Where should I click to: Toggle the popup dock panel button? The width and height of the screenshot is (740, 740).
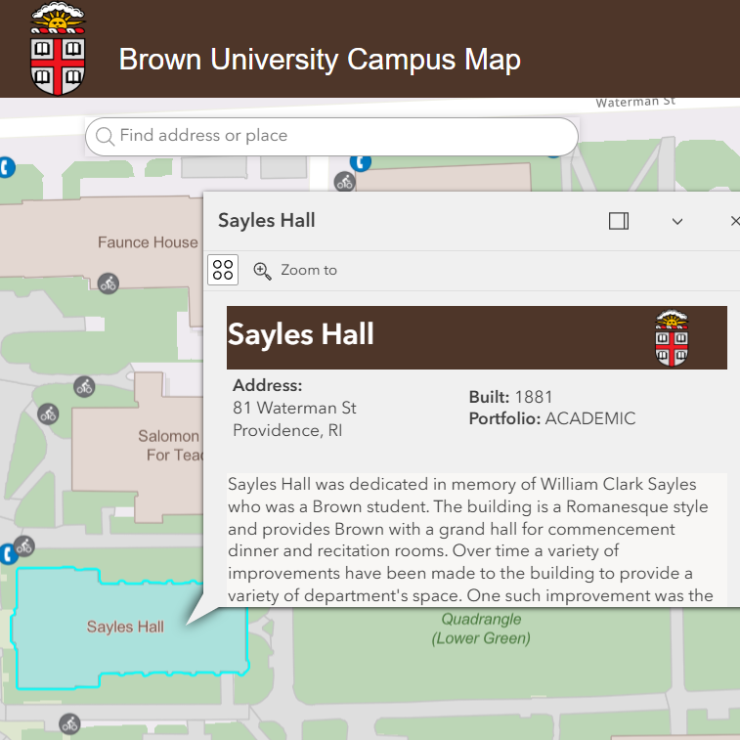[619, 221]
